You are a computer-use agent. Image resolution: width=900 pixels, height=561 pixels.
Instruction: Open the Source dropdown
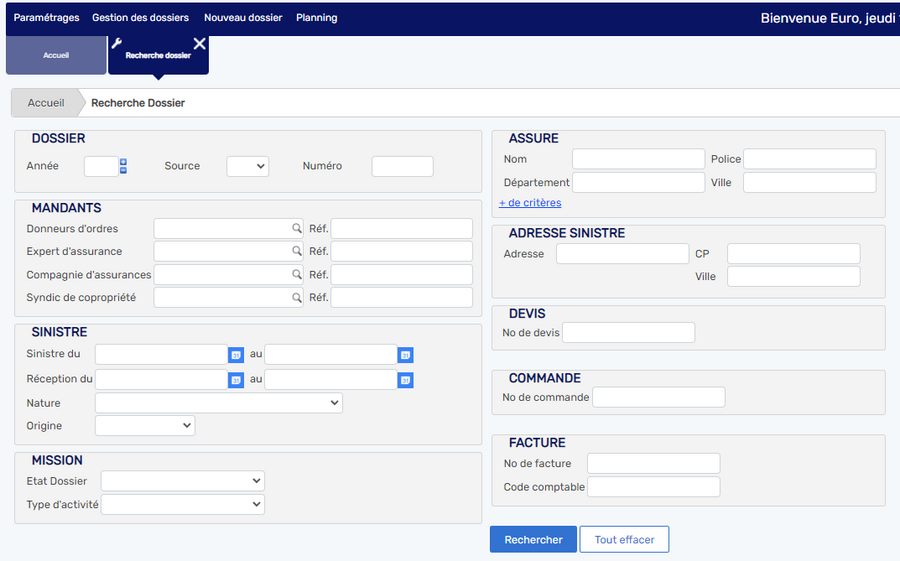(x=247, y=167)
